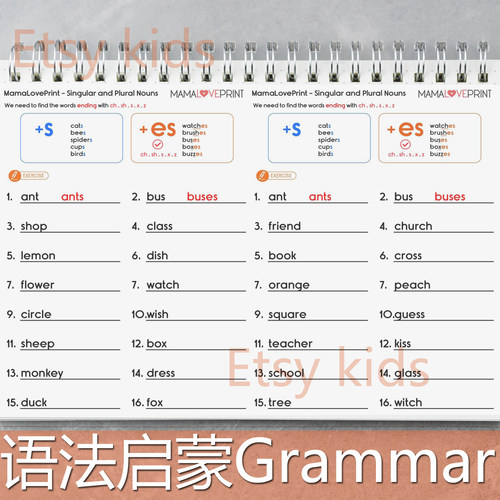The height and width of the screenshot is (500, 500).
Task: Click the Chinese title '语法启蒙' in the banner
Action: pyautogui.click(x=117, y=463)
